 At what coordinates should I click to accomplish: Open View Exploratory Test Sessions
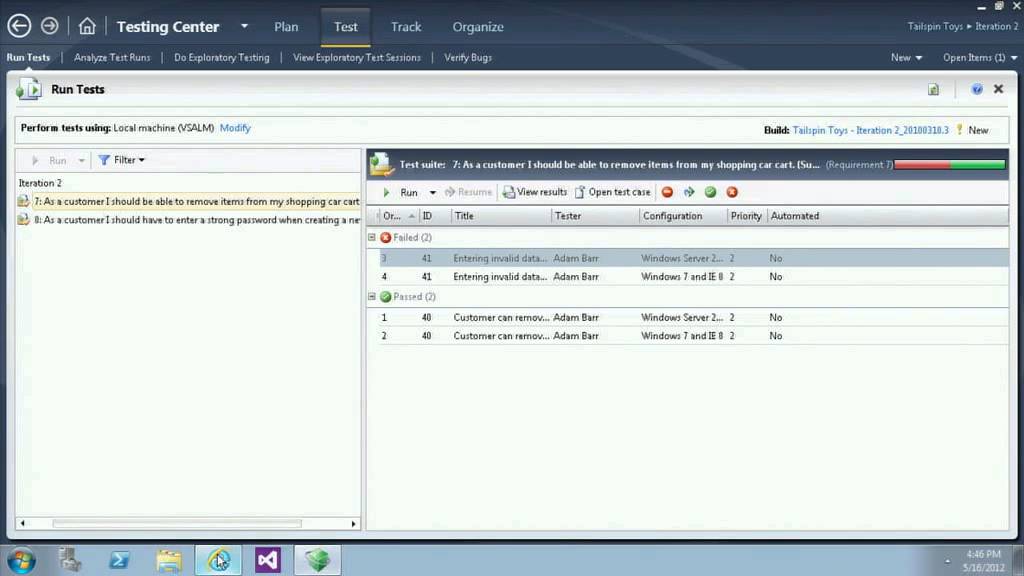(x=357, y=57)
